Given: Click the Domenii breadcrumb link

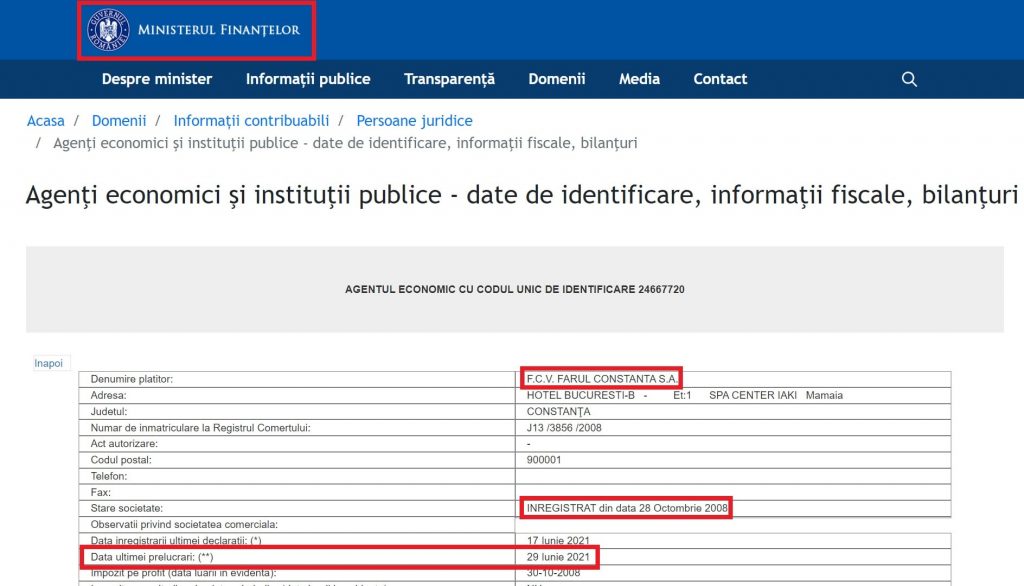Looking at the screenshot, I should pyautogui.click(x=119, y=121).
